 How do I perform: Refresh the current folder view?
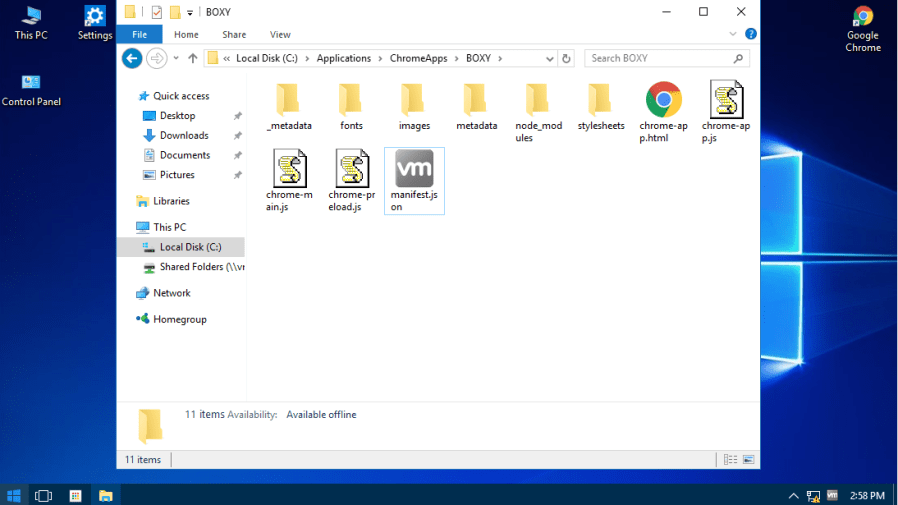567,59
